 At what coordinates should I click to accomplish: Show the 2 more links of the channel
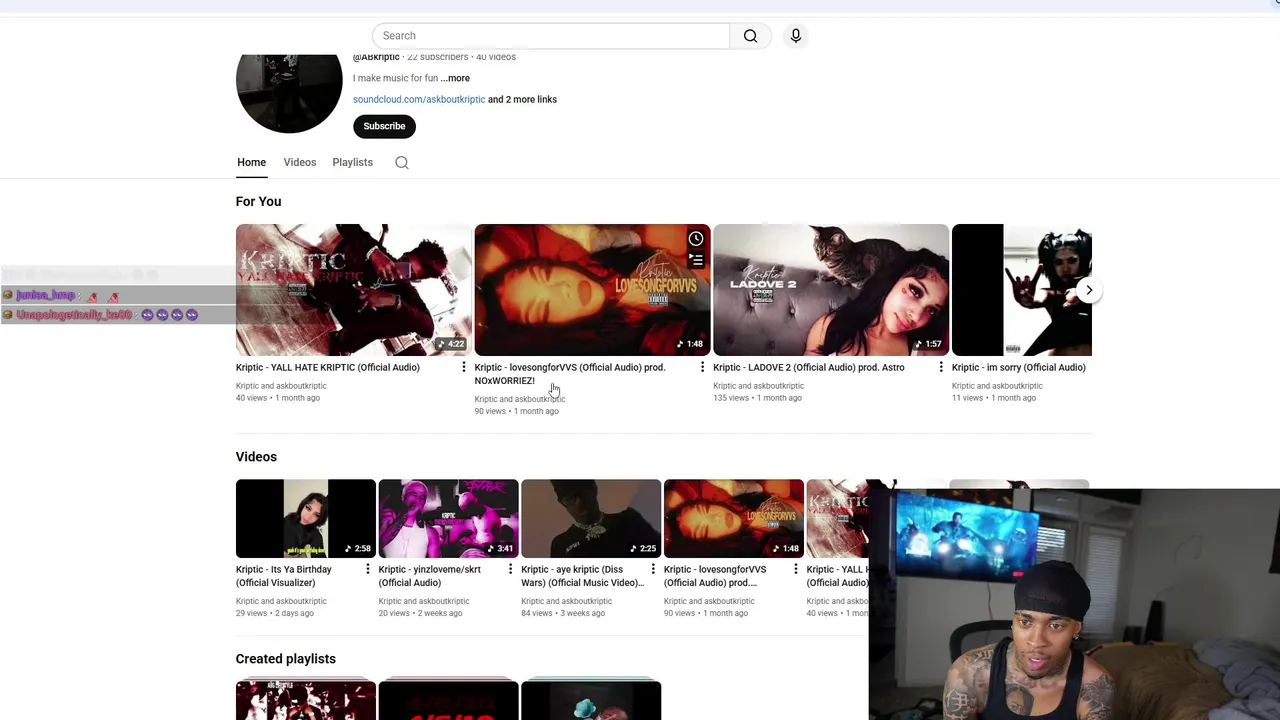coord(522,100)
